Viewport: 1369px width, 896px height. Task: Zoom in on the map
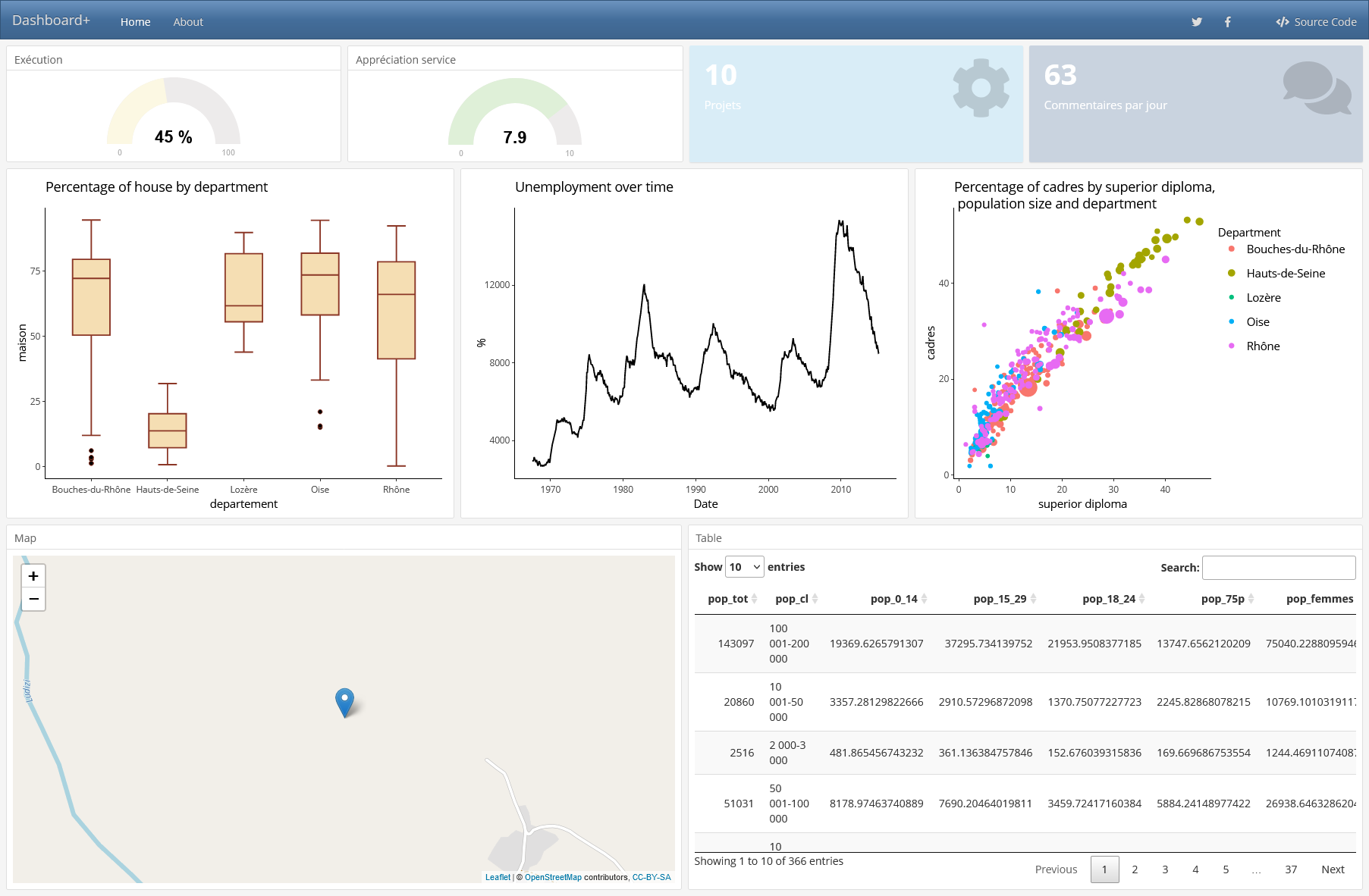33,576
